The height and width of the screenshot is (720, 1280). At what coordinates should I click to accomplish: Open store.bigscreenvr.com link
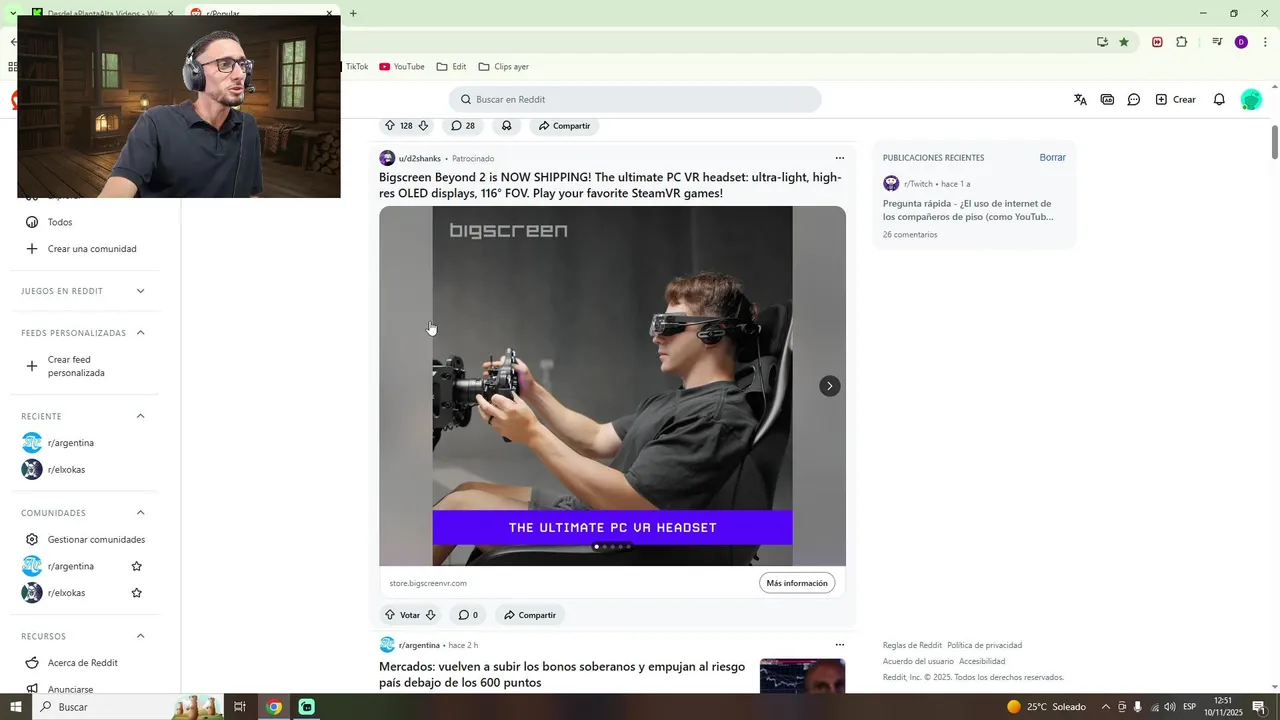428,583
